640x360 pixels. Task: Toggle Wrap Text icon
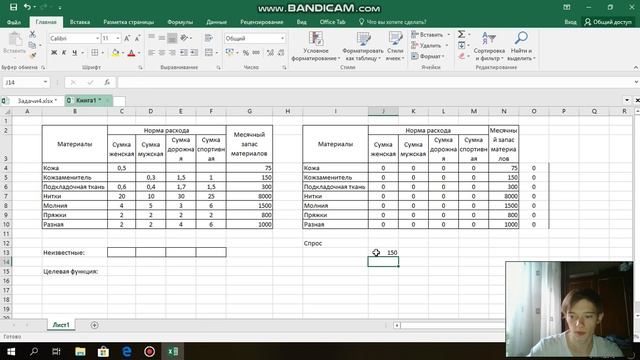tap(209, 38)
